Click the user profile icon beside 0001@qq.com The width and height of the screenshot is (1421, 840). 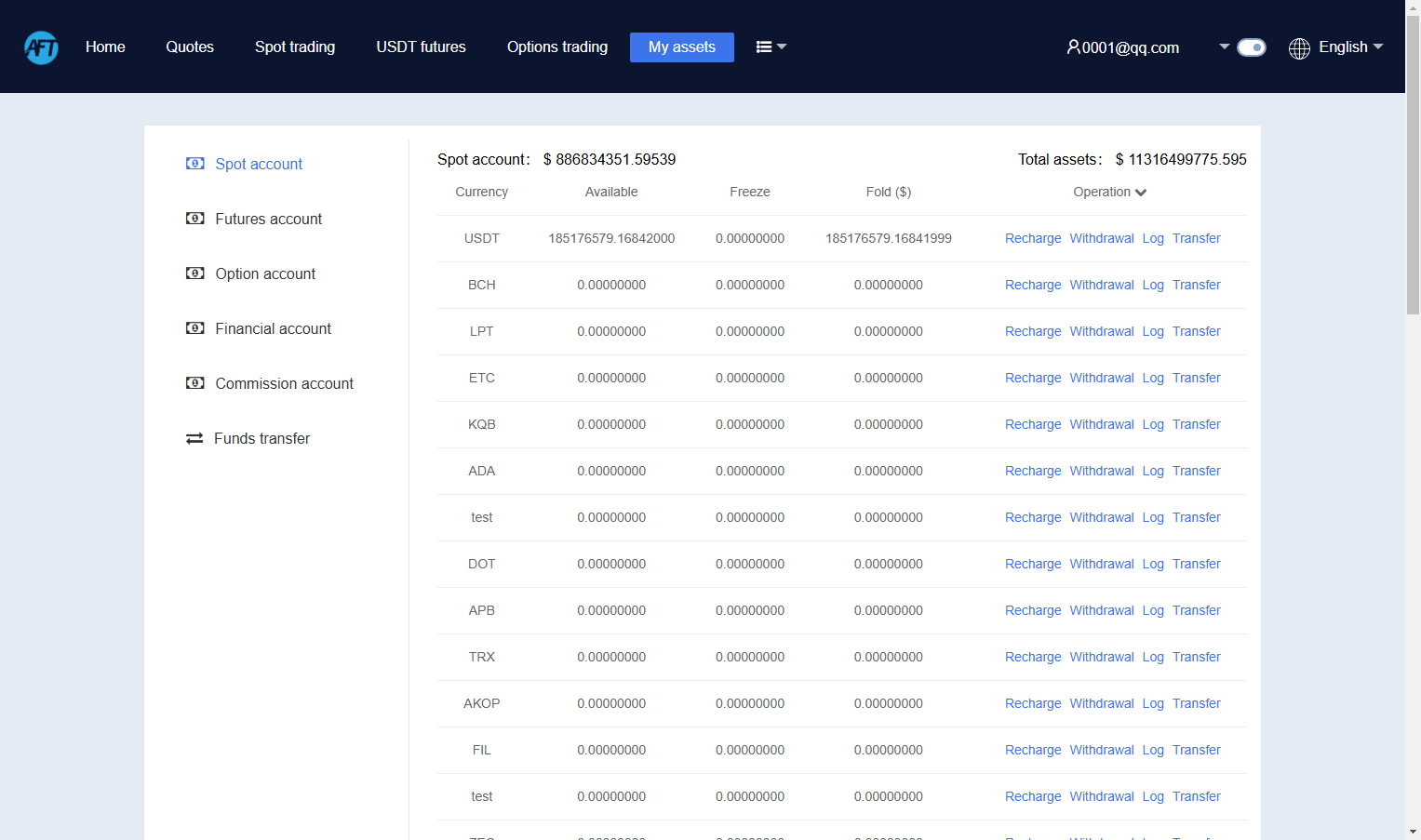pos(1073,47)
